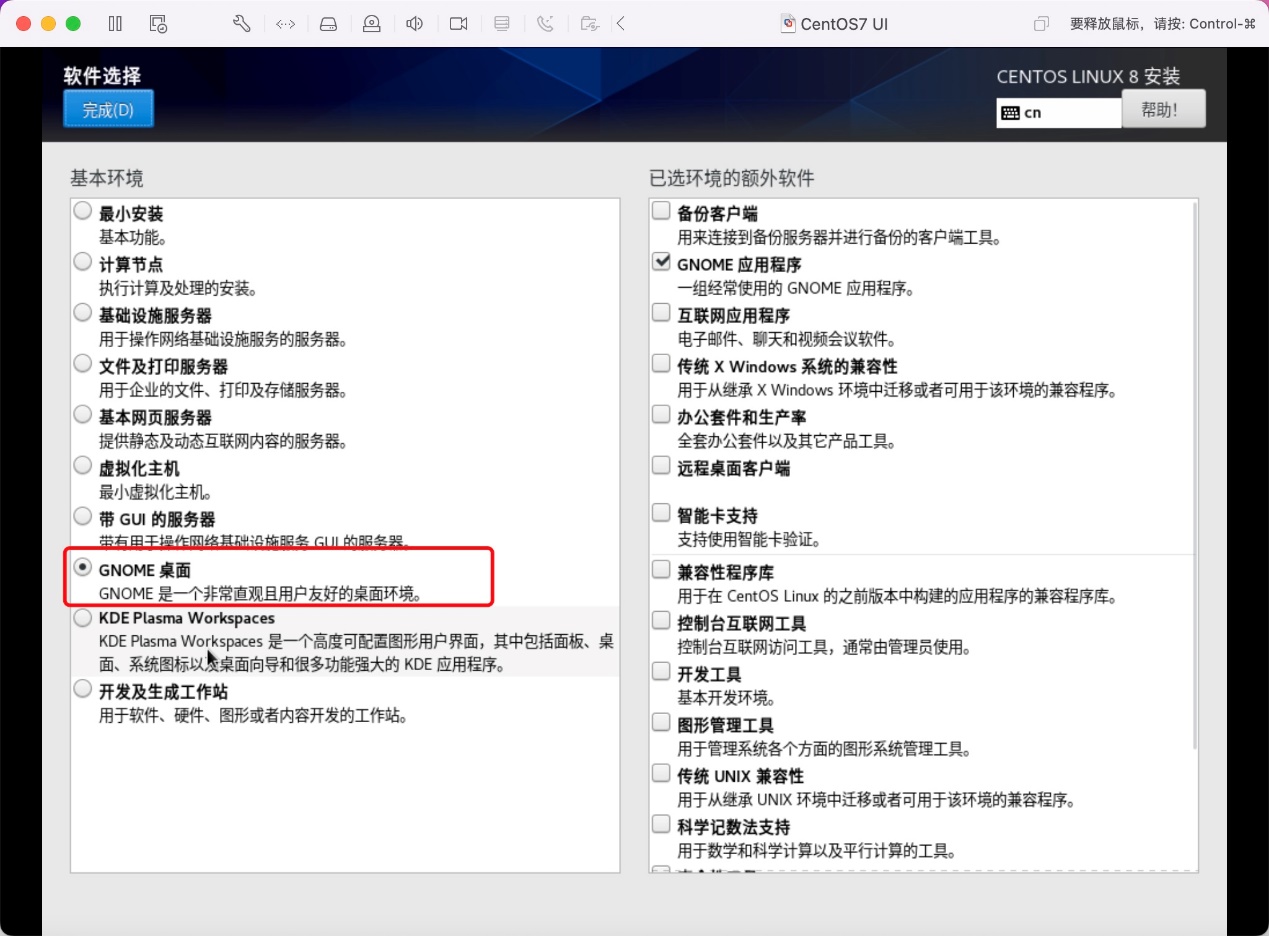The image size is (1269, 936).
Task: Select the 最小安装 base environment
Action: 82,212
